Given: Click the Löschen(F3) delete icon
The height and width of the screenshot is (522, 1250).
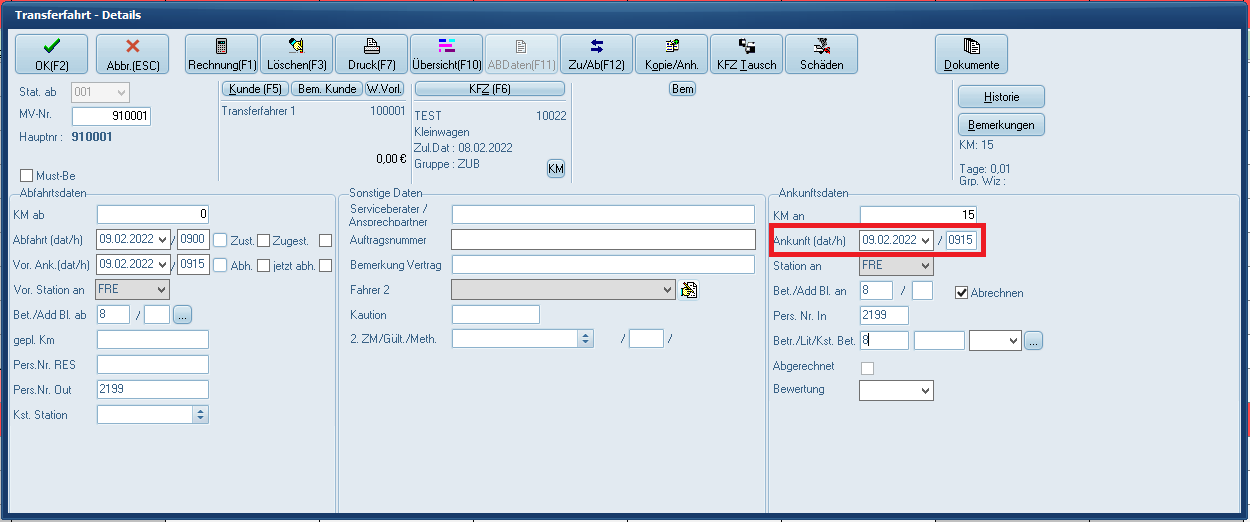Looking at the screenshot, I should pyautogui.click(x=296, y=54).
